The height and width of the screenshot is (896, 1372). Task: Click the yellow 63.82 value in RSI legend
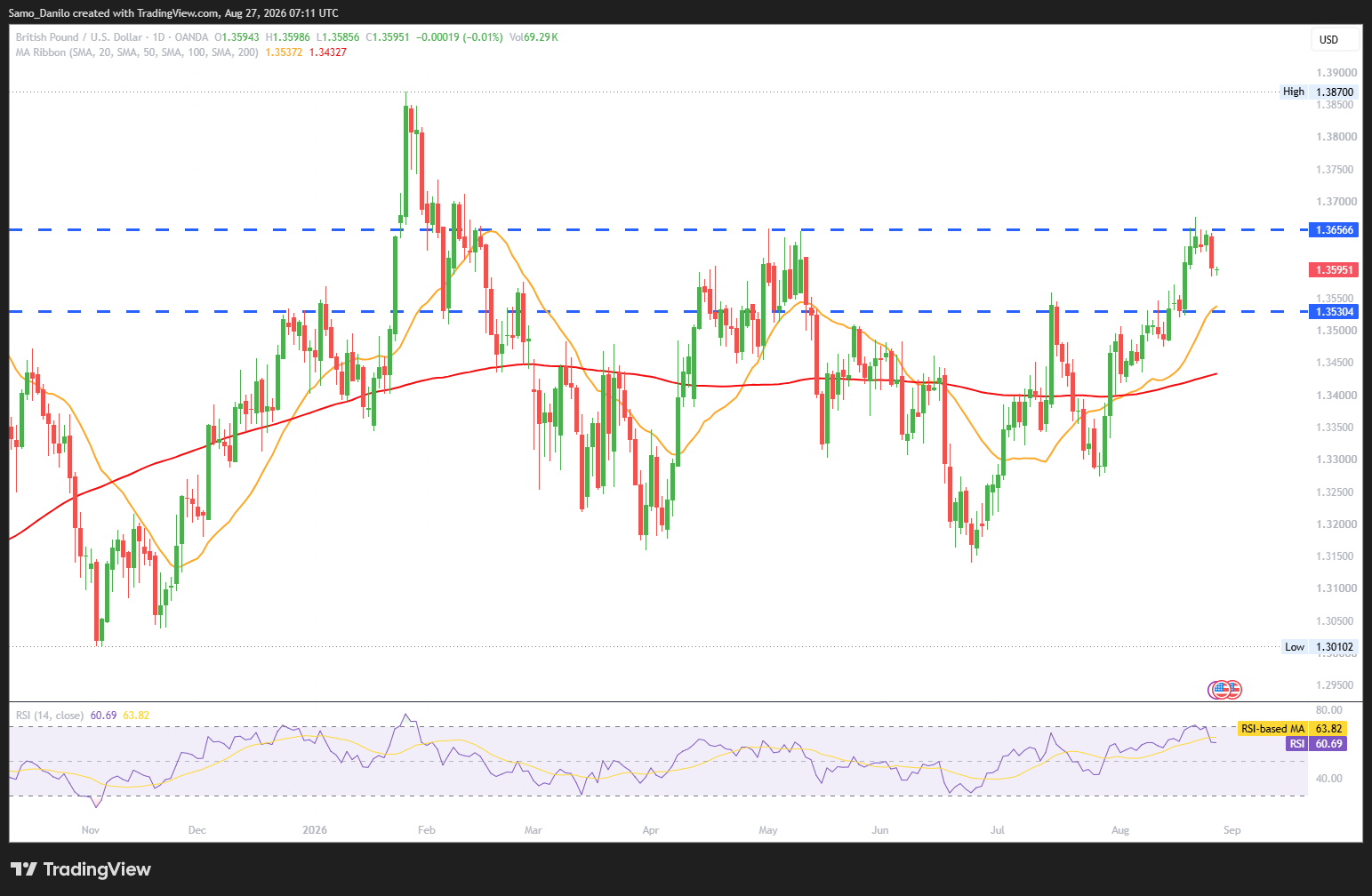[x=136, y=716]
